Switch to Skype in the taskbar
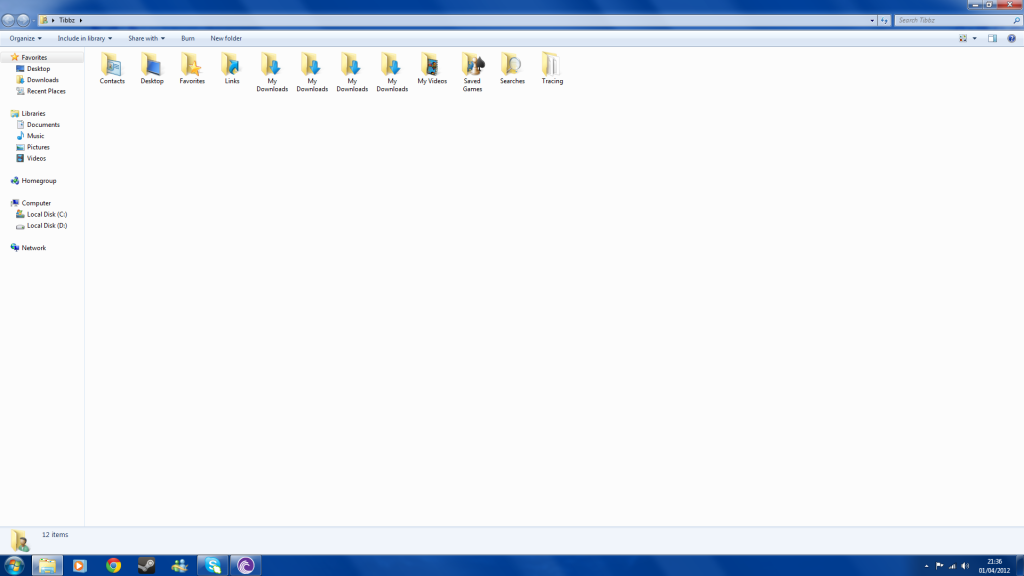1024x576 pixels. 213,566
